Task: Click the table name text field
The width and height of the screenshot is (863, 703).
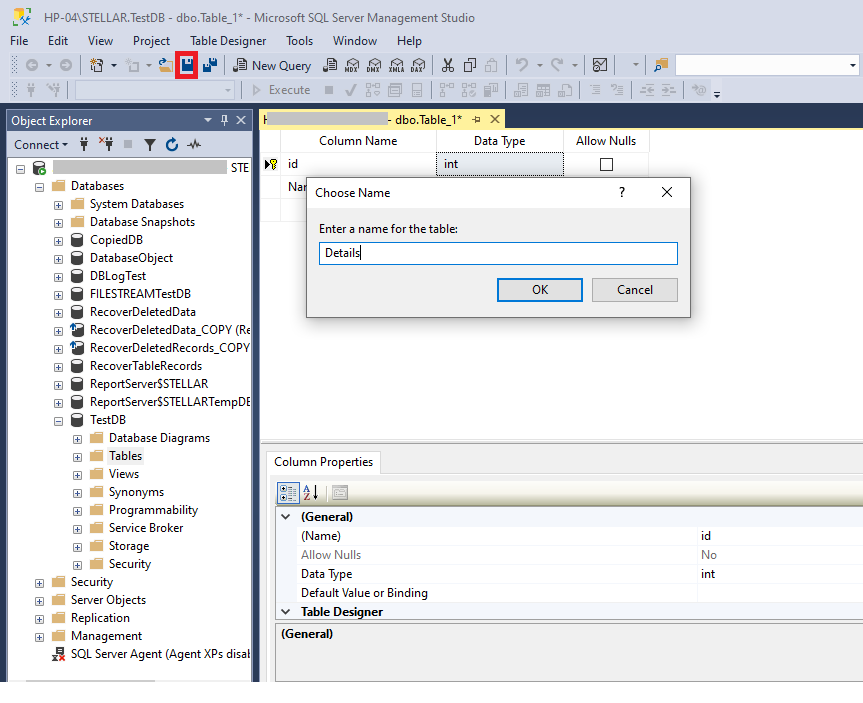Action: click(498, 254)
